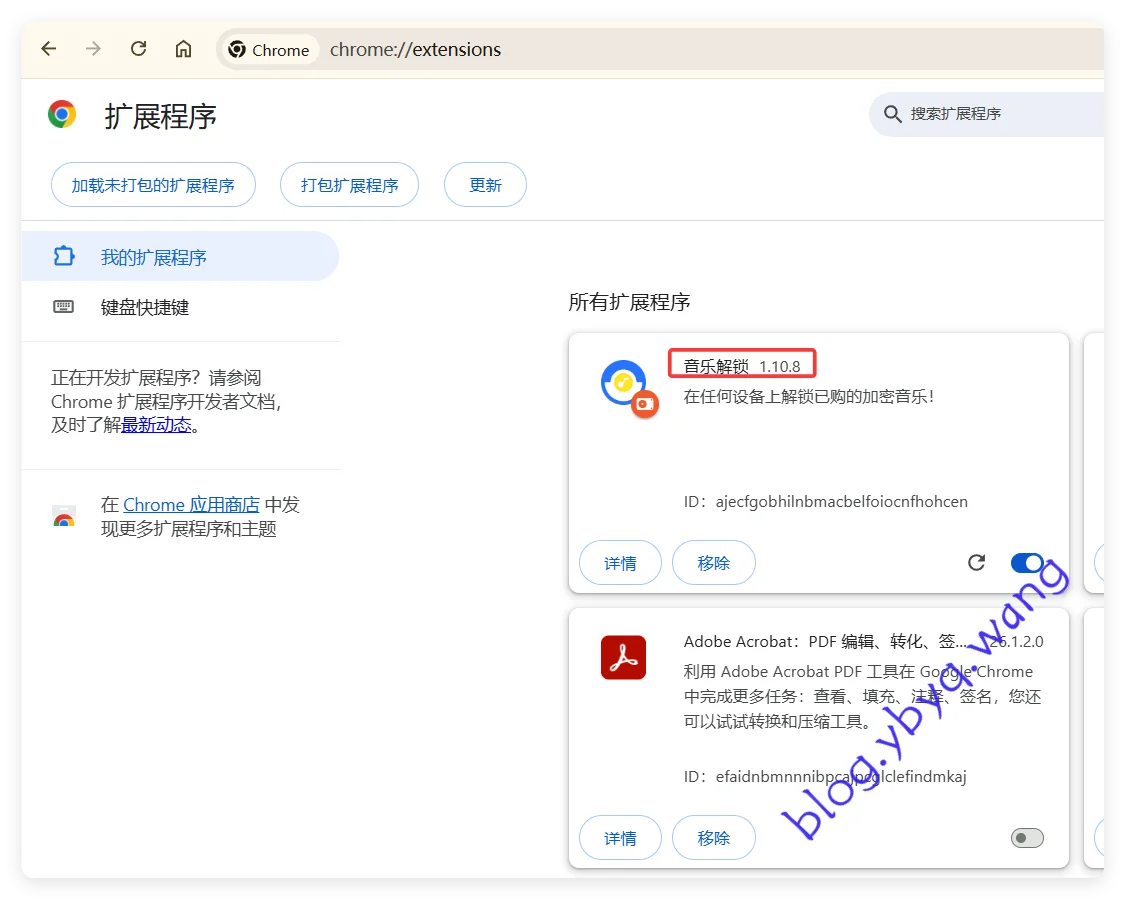Click the reload icon on 音乐解锁 card
The height and width of the screenshot is (899, 1125).
point(977,563)
